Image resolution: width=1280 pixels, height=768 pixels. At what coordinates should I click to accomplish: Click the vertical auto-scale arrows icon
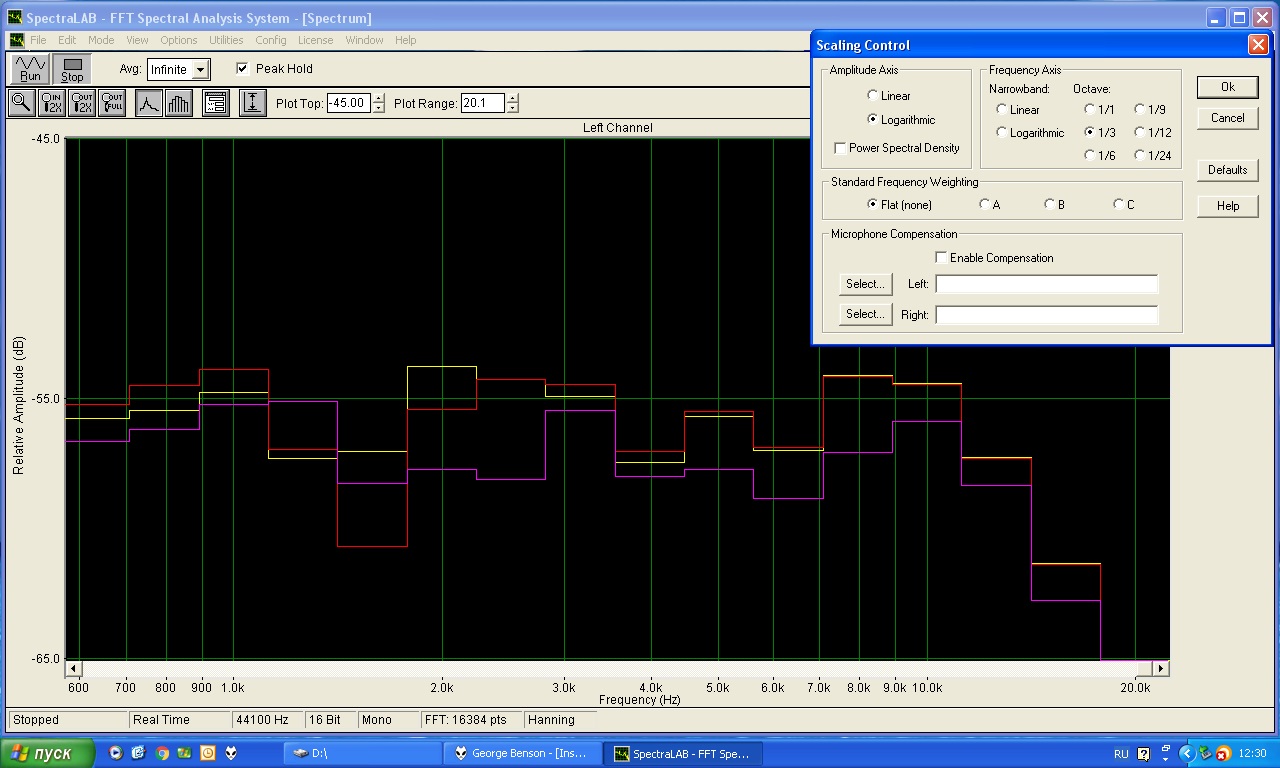click(253, 103)
